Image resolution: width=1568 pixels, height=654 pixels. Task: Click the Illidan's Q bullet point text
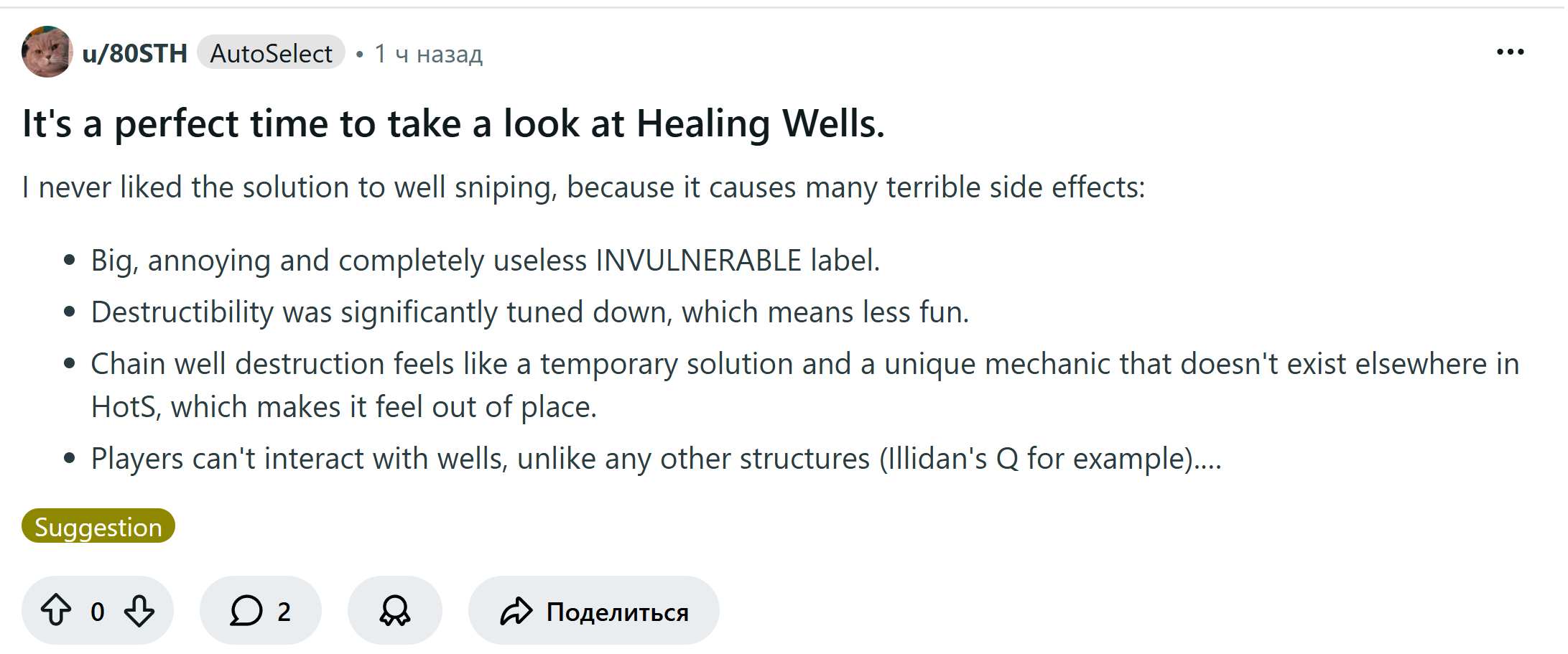655,459
